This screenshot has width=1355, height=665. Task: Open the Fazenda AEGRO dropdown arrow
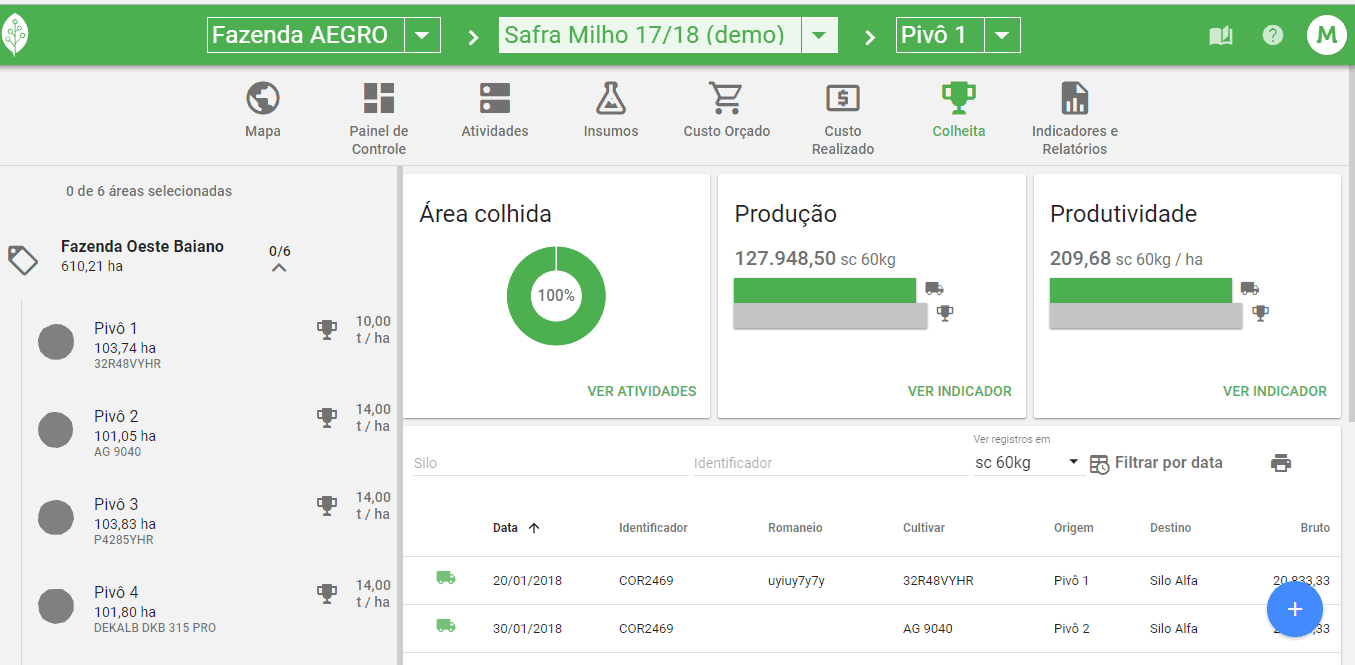422,36
